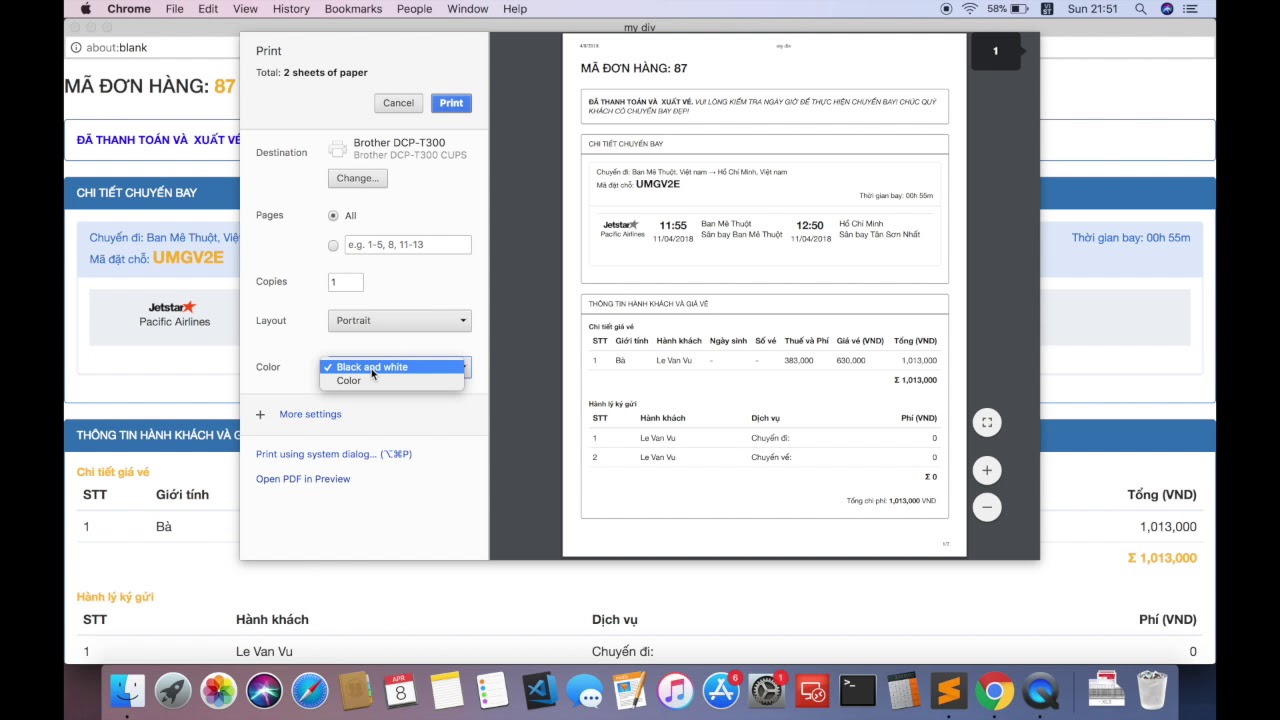Screen dimensions: 1280x720
Task: Open Reminders app in the dock
Action: pos(493,690)
